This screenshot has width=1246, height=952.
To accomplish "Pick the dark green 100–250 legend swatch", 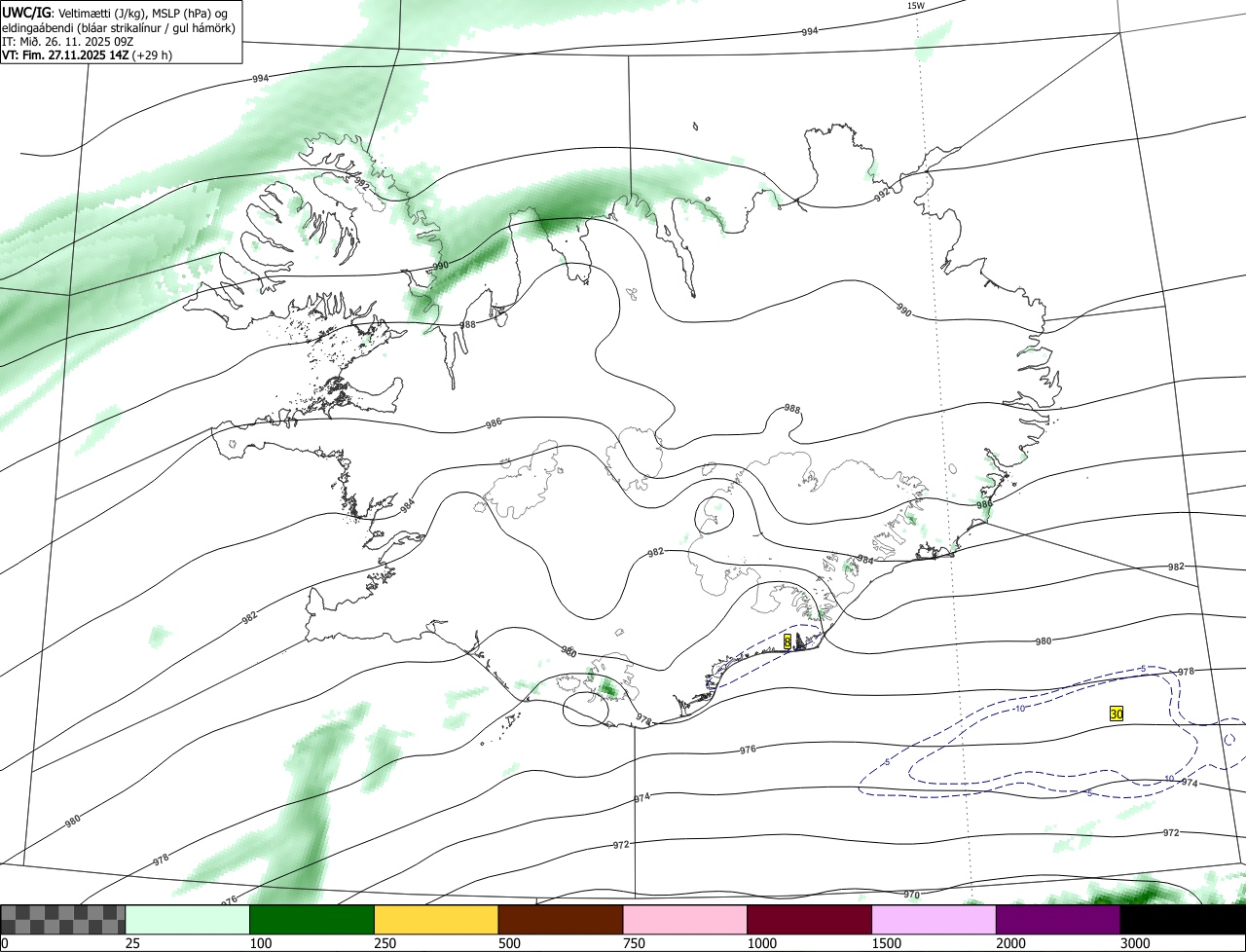I will (x=312, y=919).
